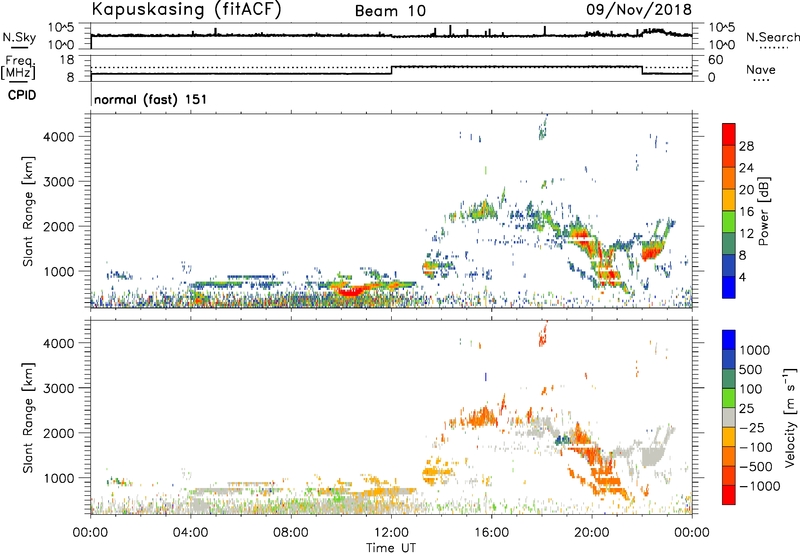
Task: Click the 'Freq. [MHz]' axis label
Action: point(19,68)
